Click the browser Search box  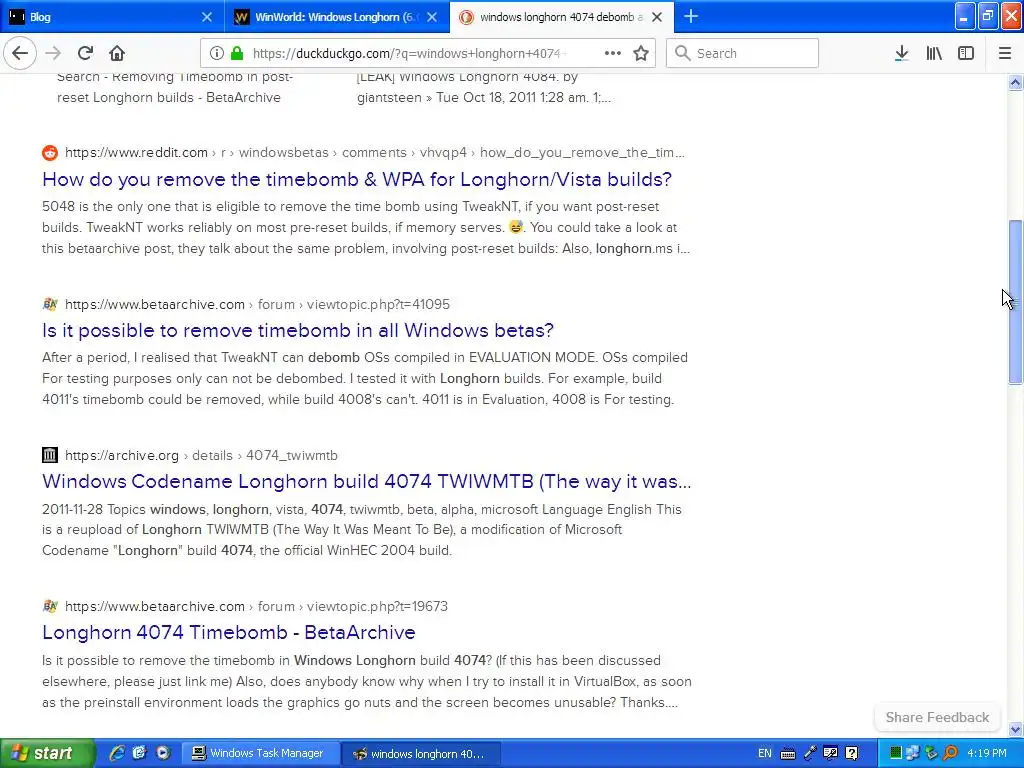pos(742,53)
